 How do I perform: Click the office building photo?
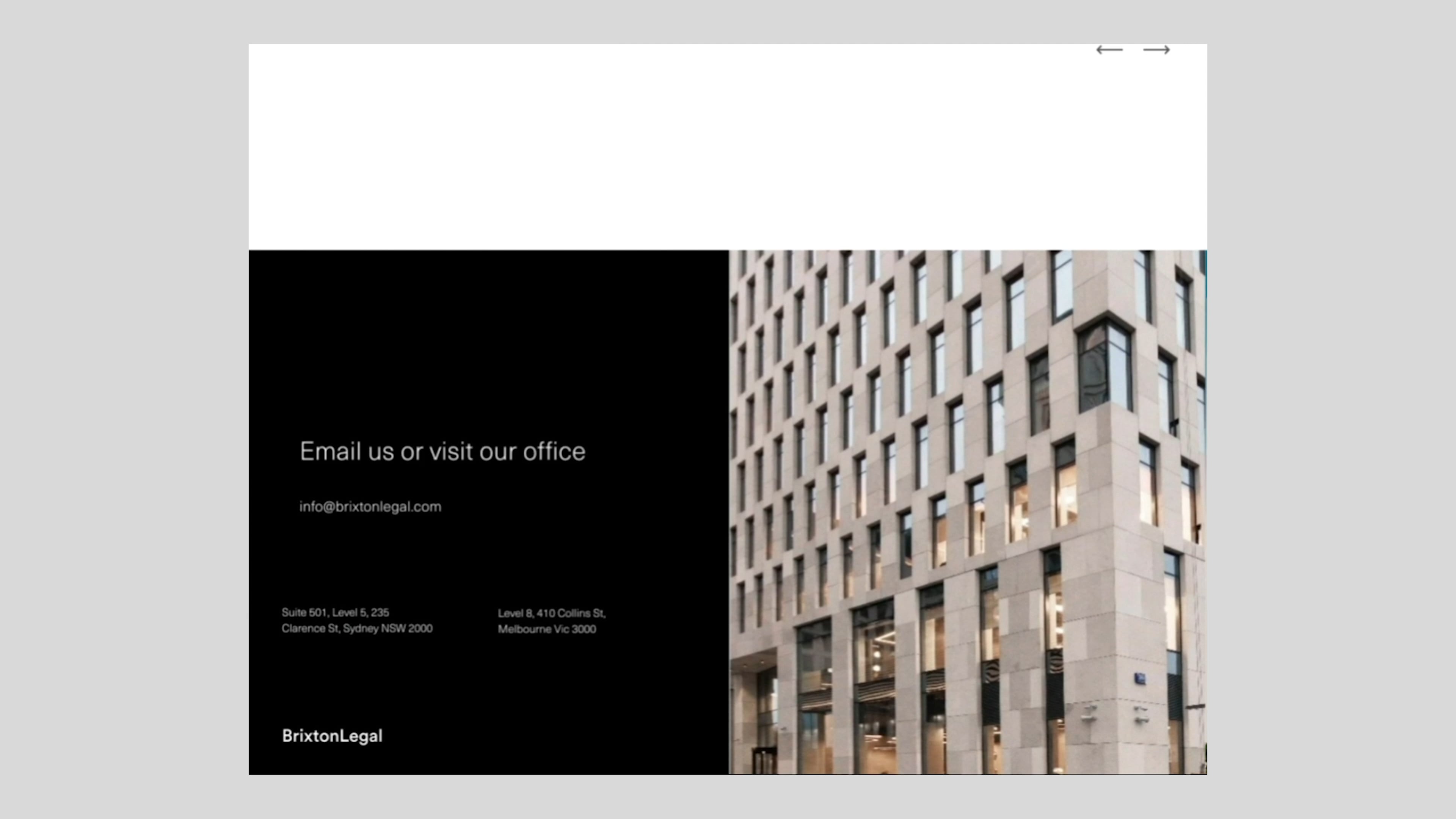tap(968, 512)
